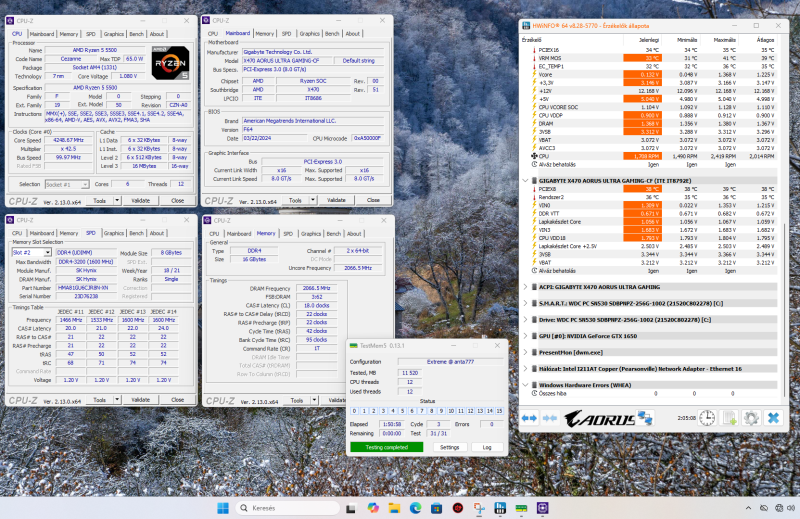
Task: Click TestMem5 status thread box 15
Action: (x=499, y=411)
